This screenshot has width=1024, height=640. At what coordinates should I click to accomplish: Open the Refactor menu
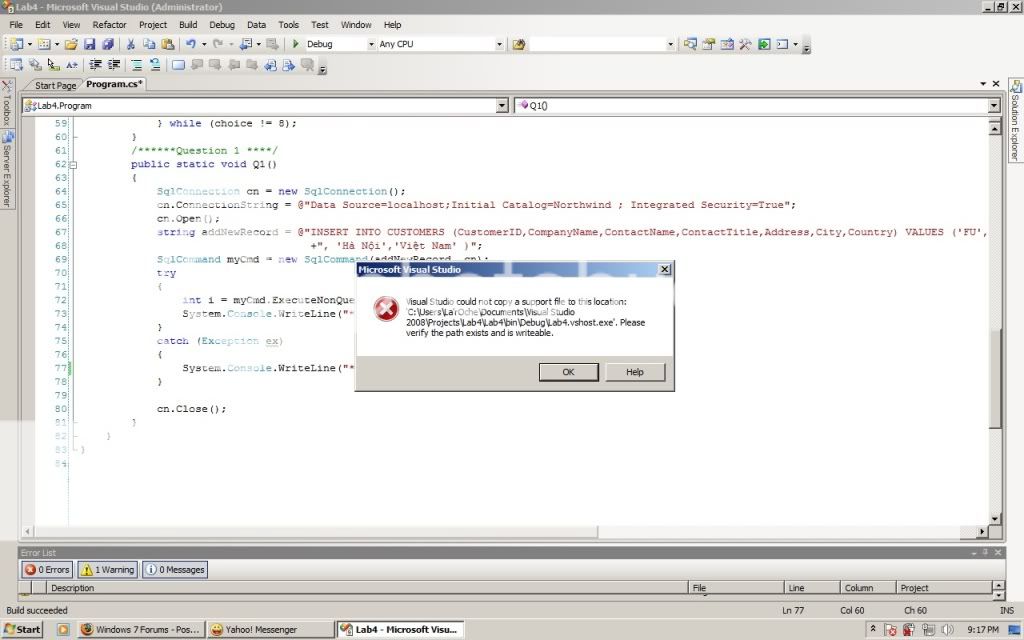click(109, 24)
